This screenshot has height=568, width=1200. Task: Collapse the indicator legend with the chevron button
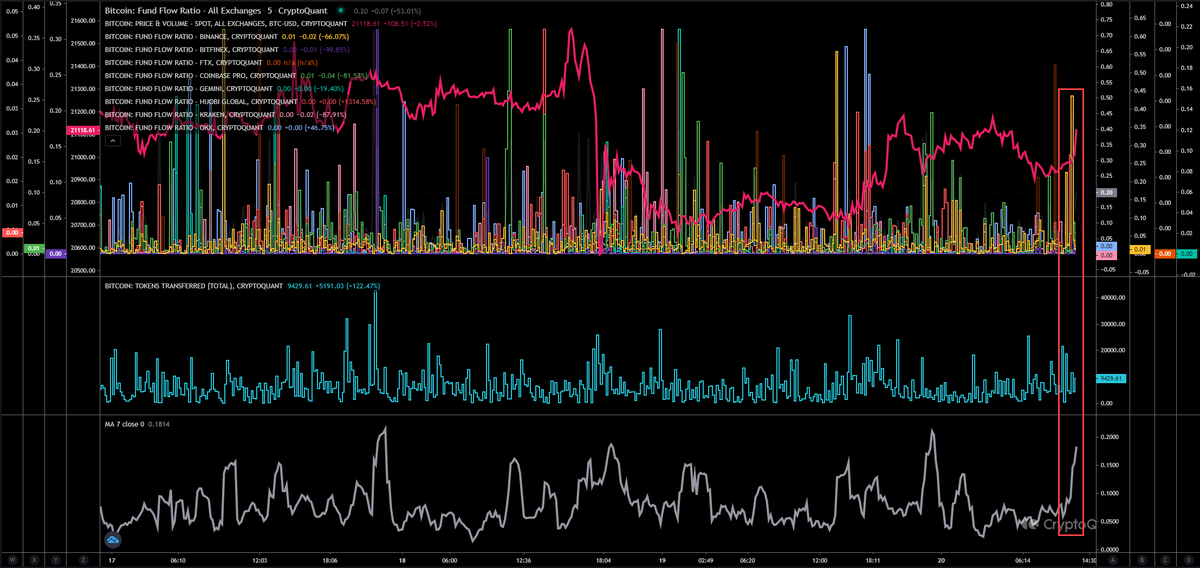click(113, 142)
